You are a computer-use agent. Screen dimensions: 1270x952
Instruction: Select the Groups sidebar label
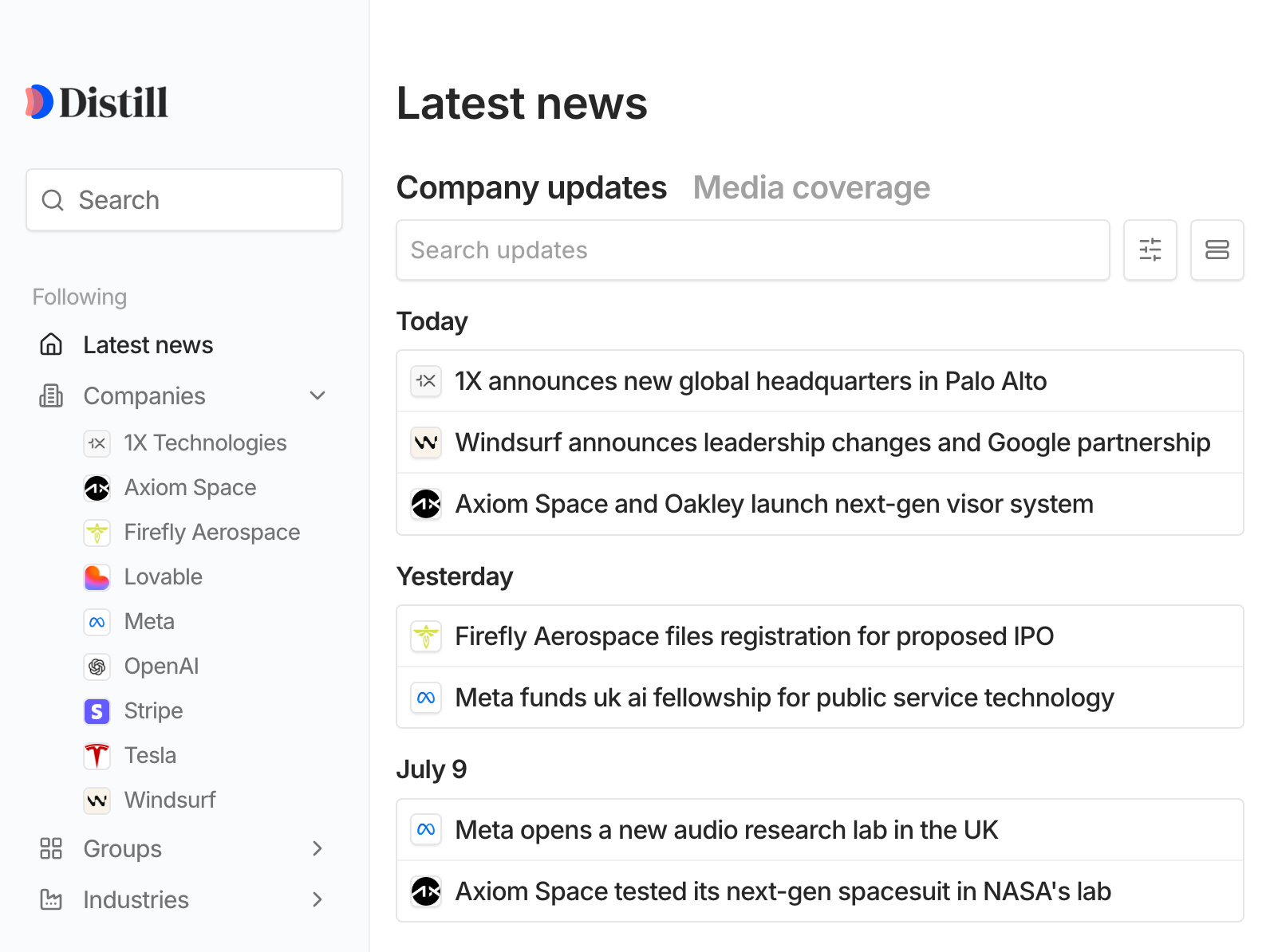pyautogui.click(x=123, y=848)
